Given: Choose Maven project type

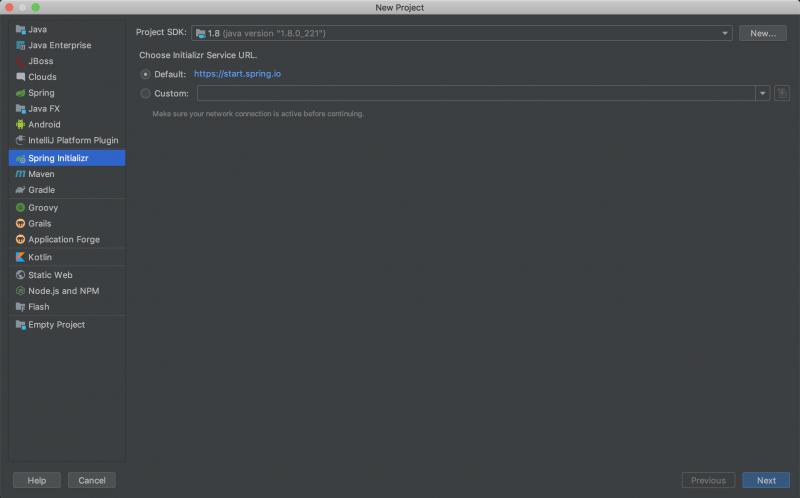Looking at the screenshot, I should click(67, 175).
